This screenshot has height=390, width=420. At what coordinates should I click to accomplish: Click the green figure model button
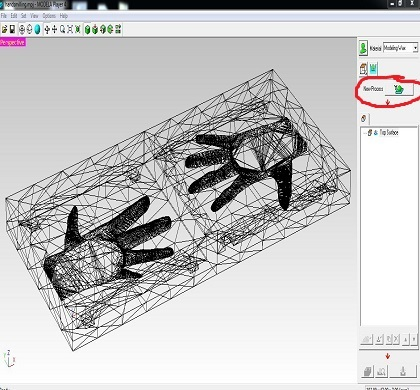click(x=363, y=48)
